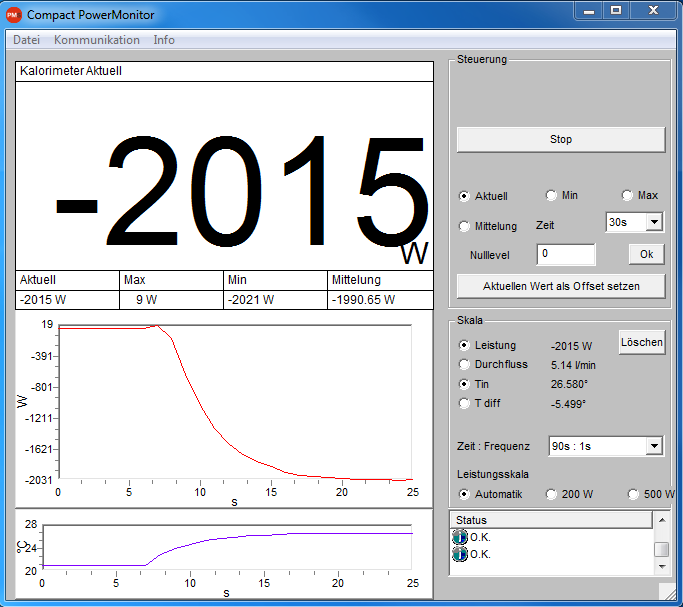Image resolution: width=683 pixels, height=607 pixels.
Task: Click into the Nulllevel input field
Action: tap(565, 254)
